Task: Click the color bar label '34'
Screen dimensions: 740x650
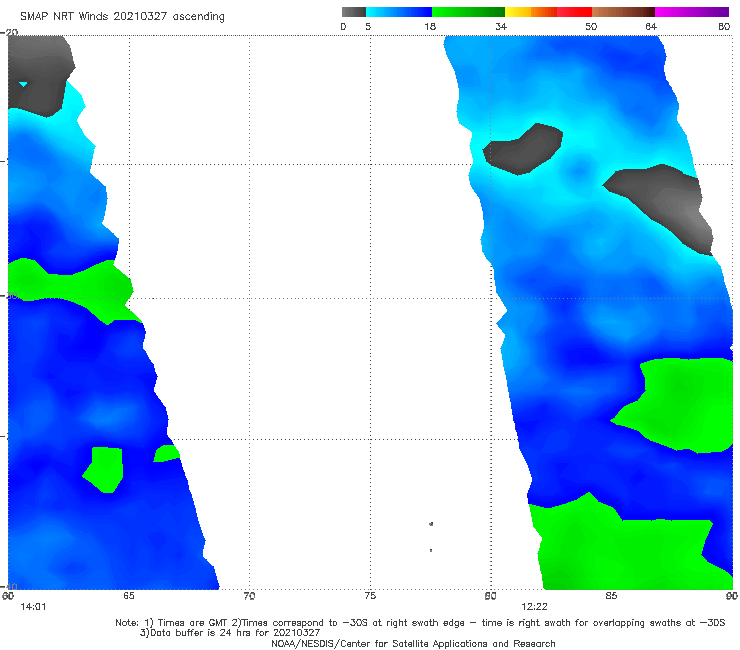Action: (x=501, y=27)
